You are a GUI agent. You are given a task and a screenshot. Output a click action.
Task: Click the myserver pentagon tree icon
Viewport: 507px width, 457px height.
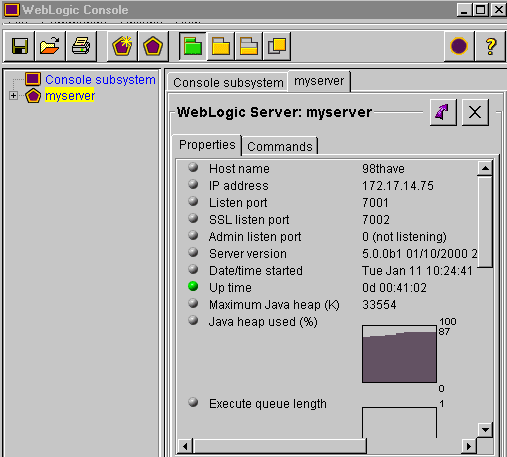(33, 96)
